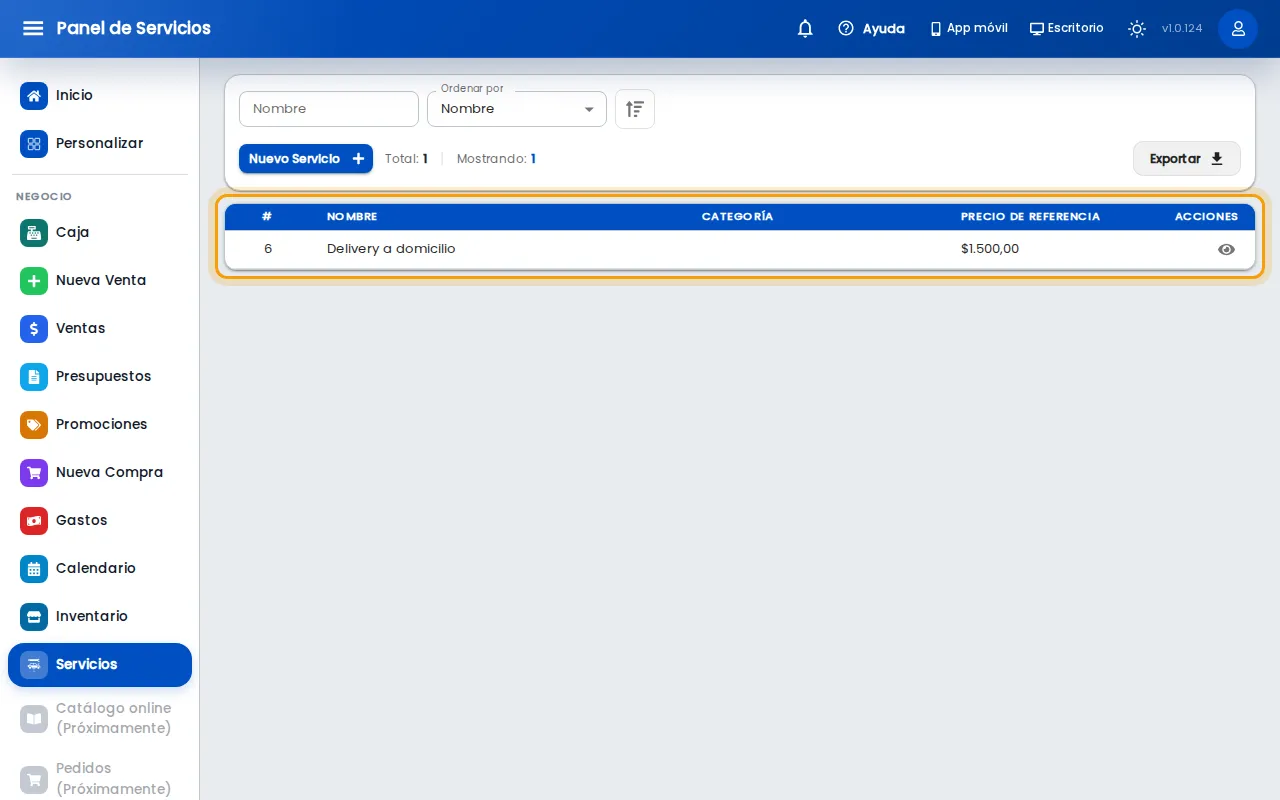1280x800 pixels.
Task: Click the Nuevo Servicio button
Action: pos(306,159)
